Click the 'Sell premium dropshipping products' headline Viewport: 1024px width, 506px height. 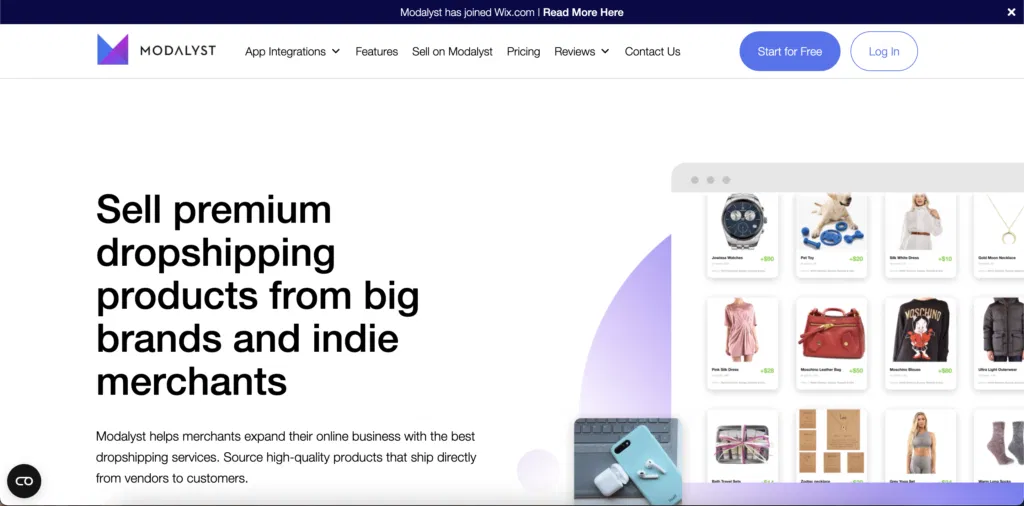point(258,295)
